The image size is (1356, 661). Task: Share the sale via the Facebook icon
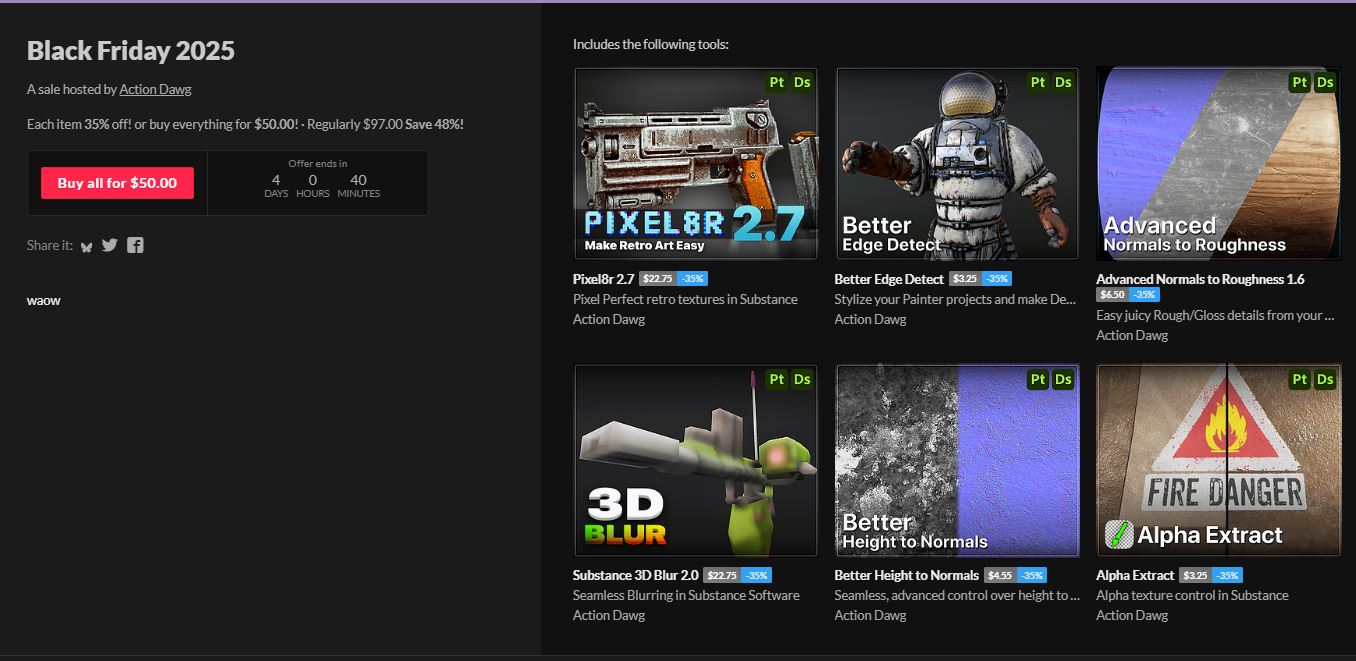coord(135,245)
